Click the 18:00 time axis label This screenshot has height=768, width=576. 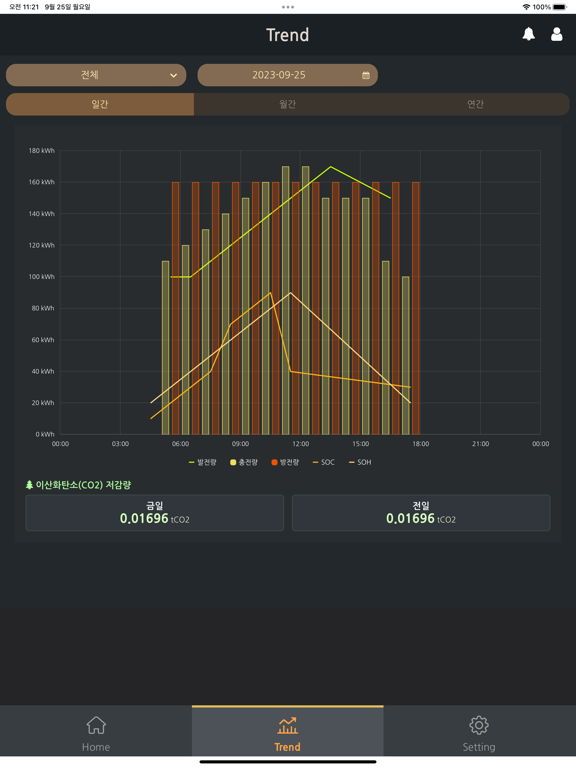coord(421,444)
